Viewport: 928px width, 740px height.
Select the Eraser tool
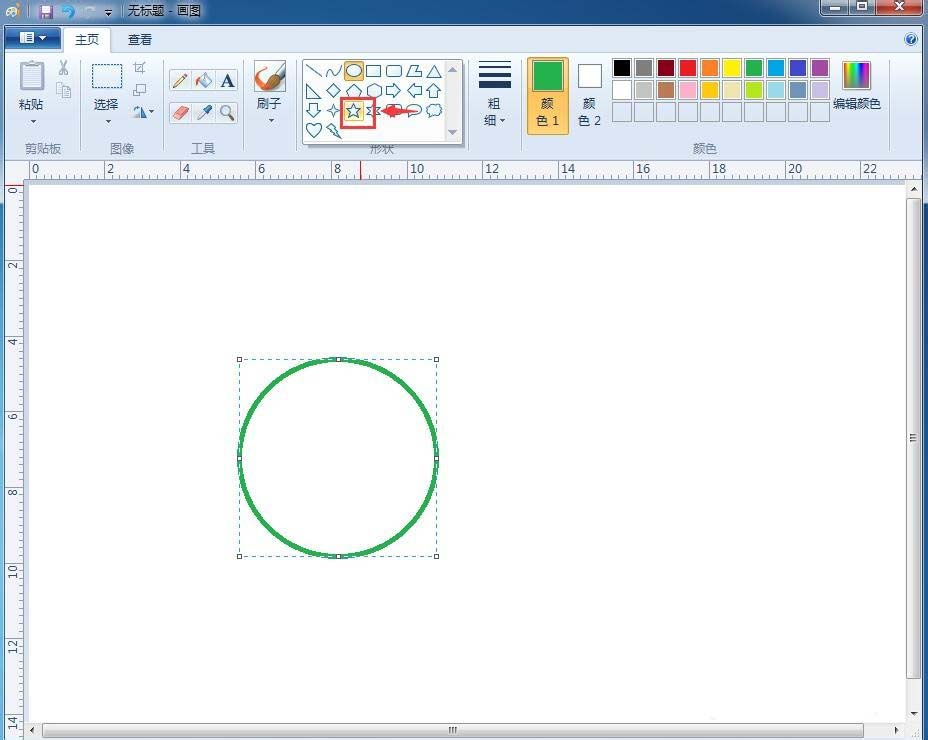180,112
